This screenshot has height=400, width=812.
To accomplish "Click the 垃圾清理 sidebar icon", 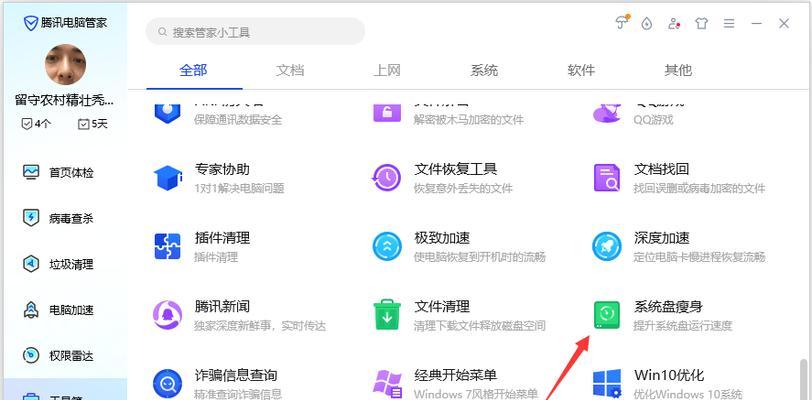I will pos(31,264).
